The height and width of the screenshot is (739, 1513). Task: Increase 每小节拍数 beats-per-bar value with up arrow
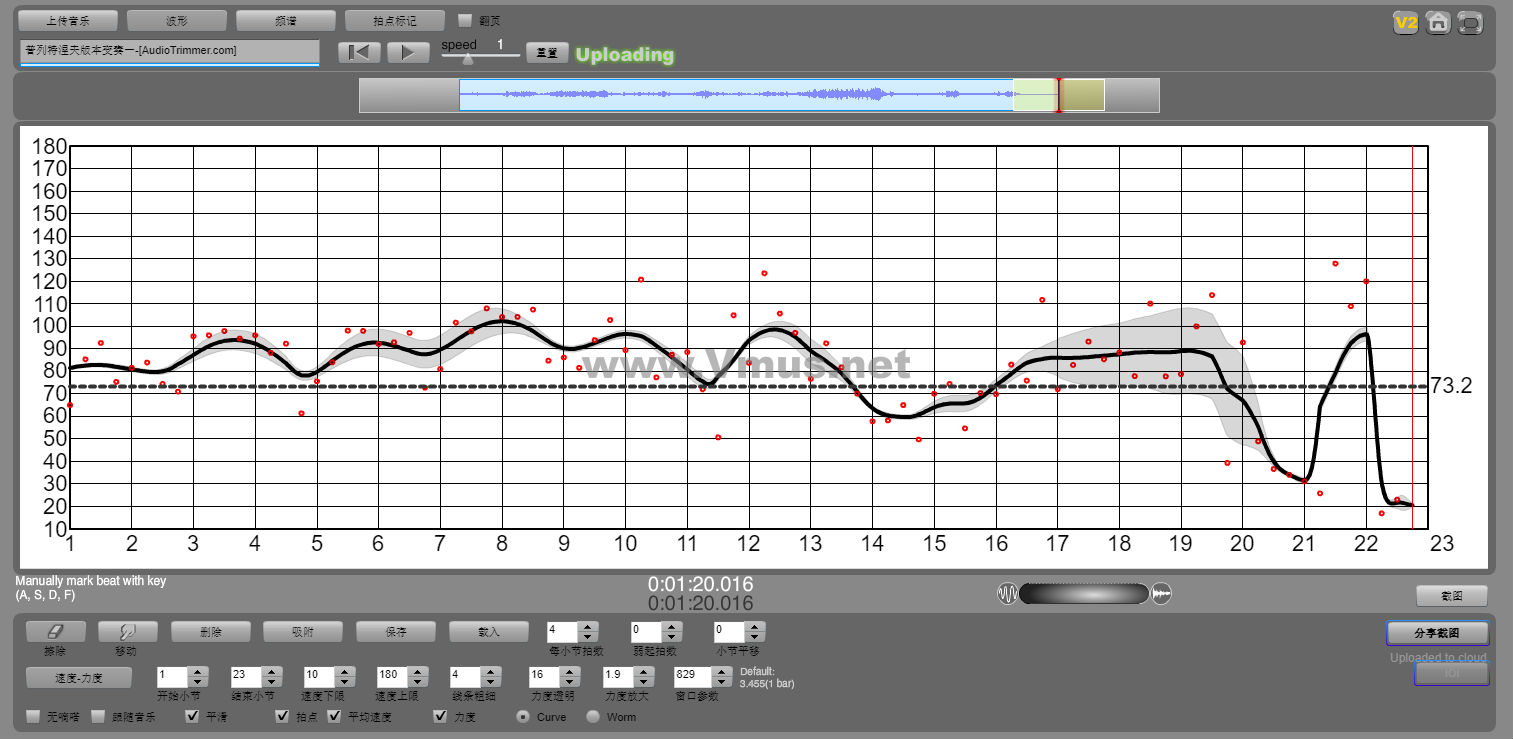tap(589, 626)
